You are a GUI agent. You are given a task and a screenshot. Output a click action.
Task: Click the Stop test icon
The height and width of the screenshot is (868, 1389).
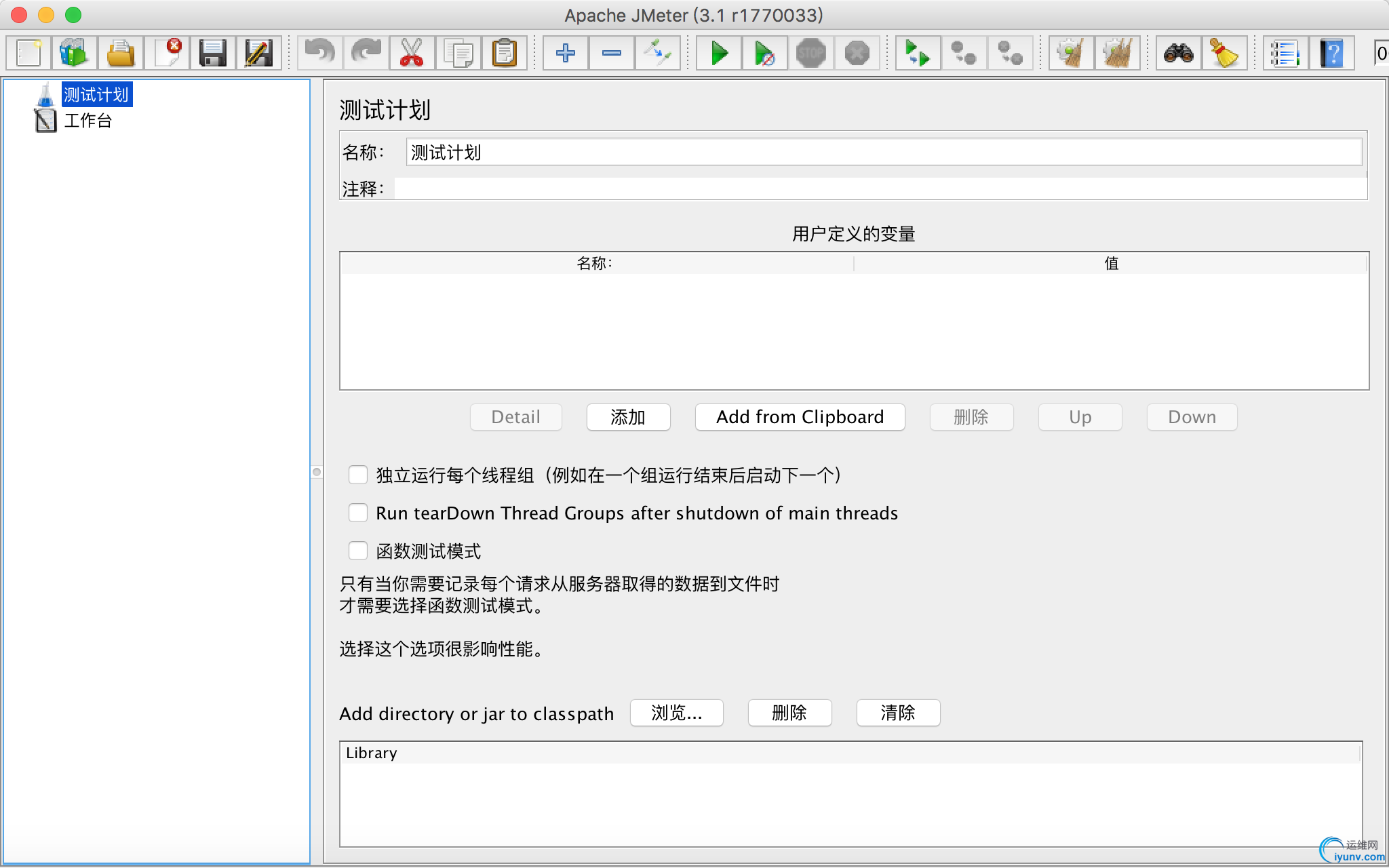coord(811,53)
